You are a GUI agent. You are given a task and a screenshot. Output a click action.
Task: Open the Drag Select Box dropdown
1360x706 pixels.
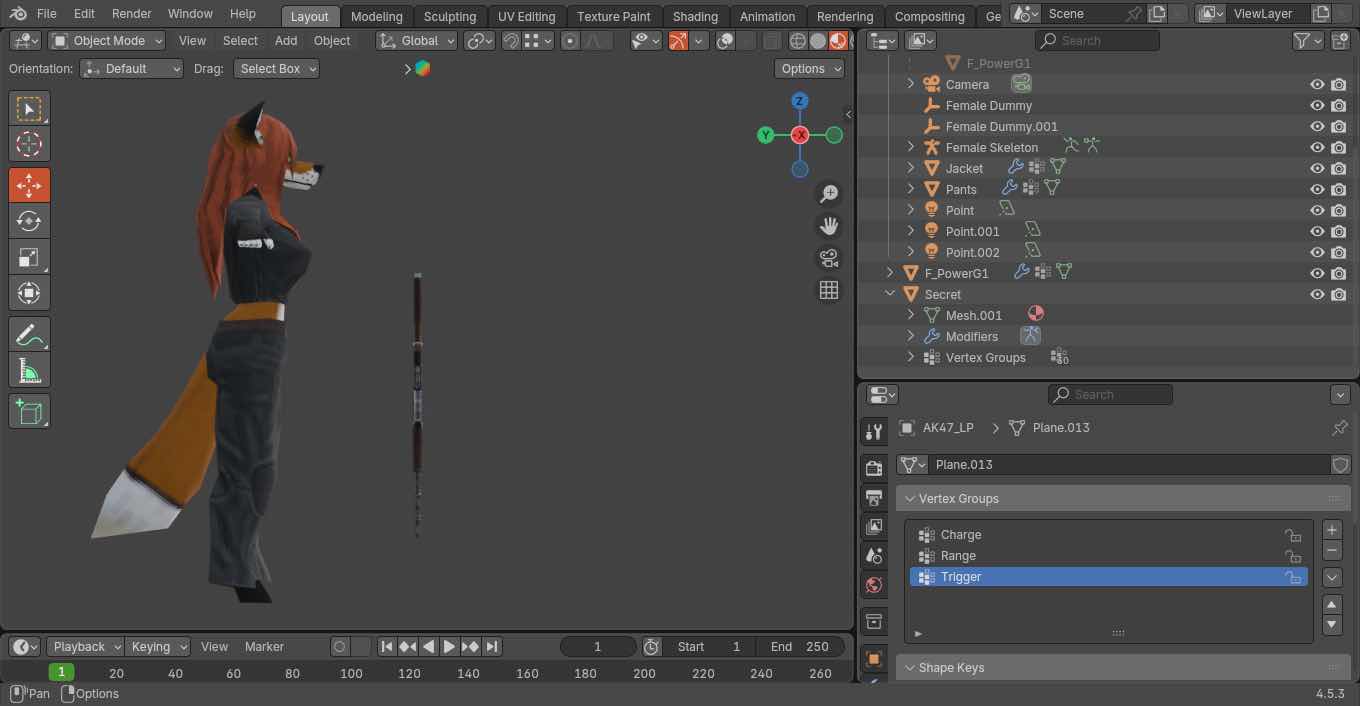(277, 69)
